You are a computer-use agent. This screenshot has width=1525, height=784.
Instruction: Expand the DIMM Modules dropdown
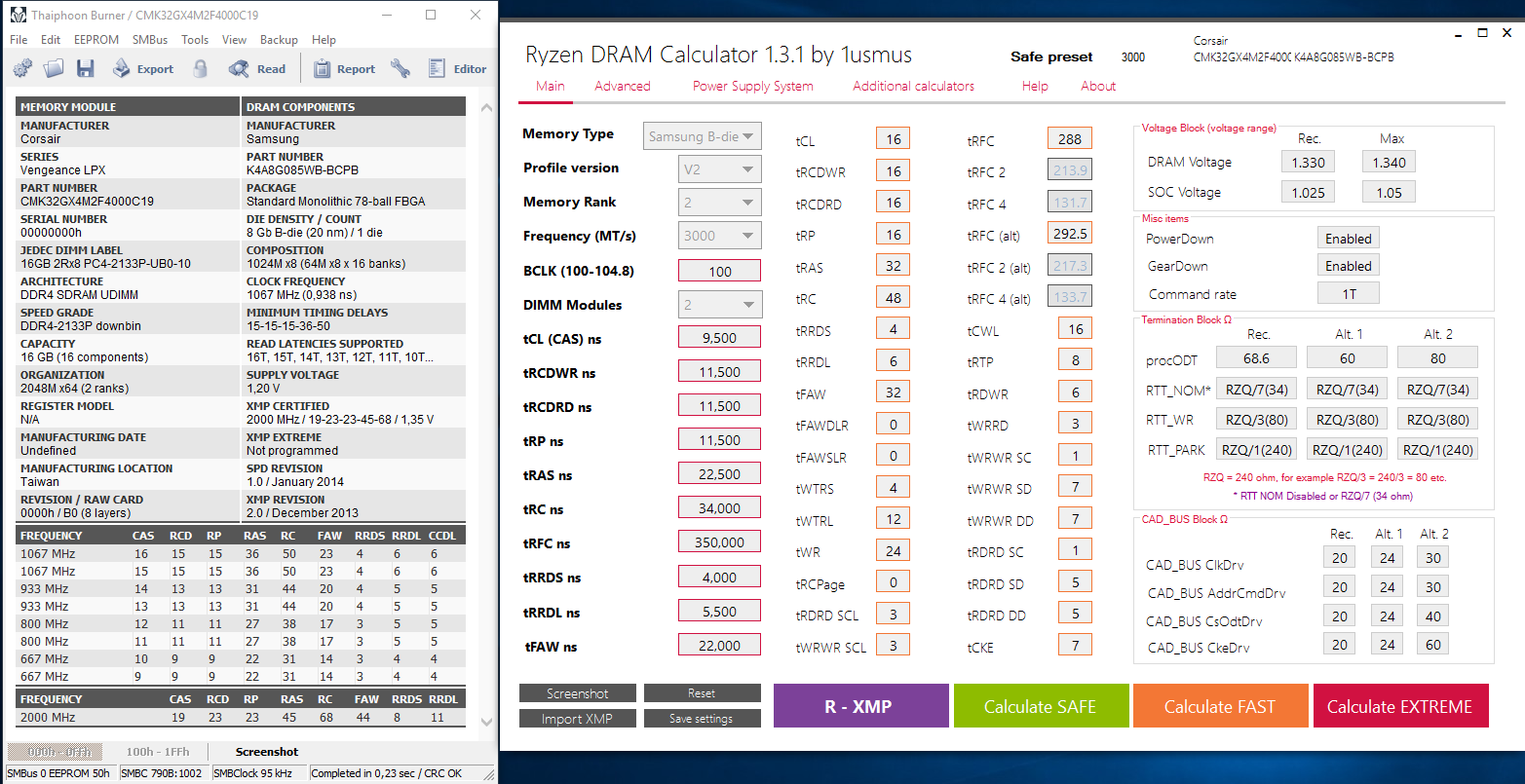pos(720,305)
